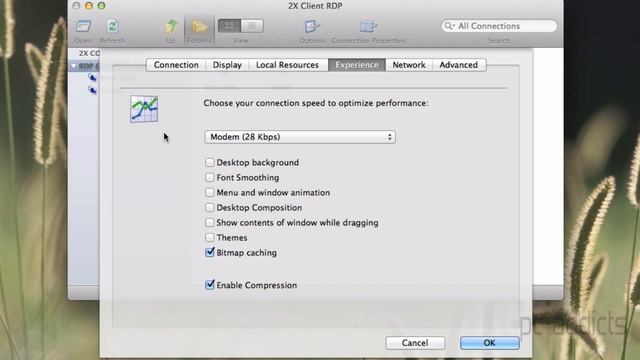Collapse the RDP tree node triangle

point(74,66)
